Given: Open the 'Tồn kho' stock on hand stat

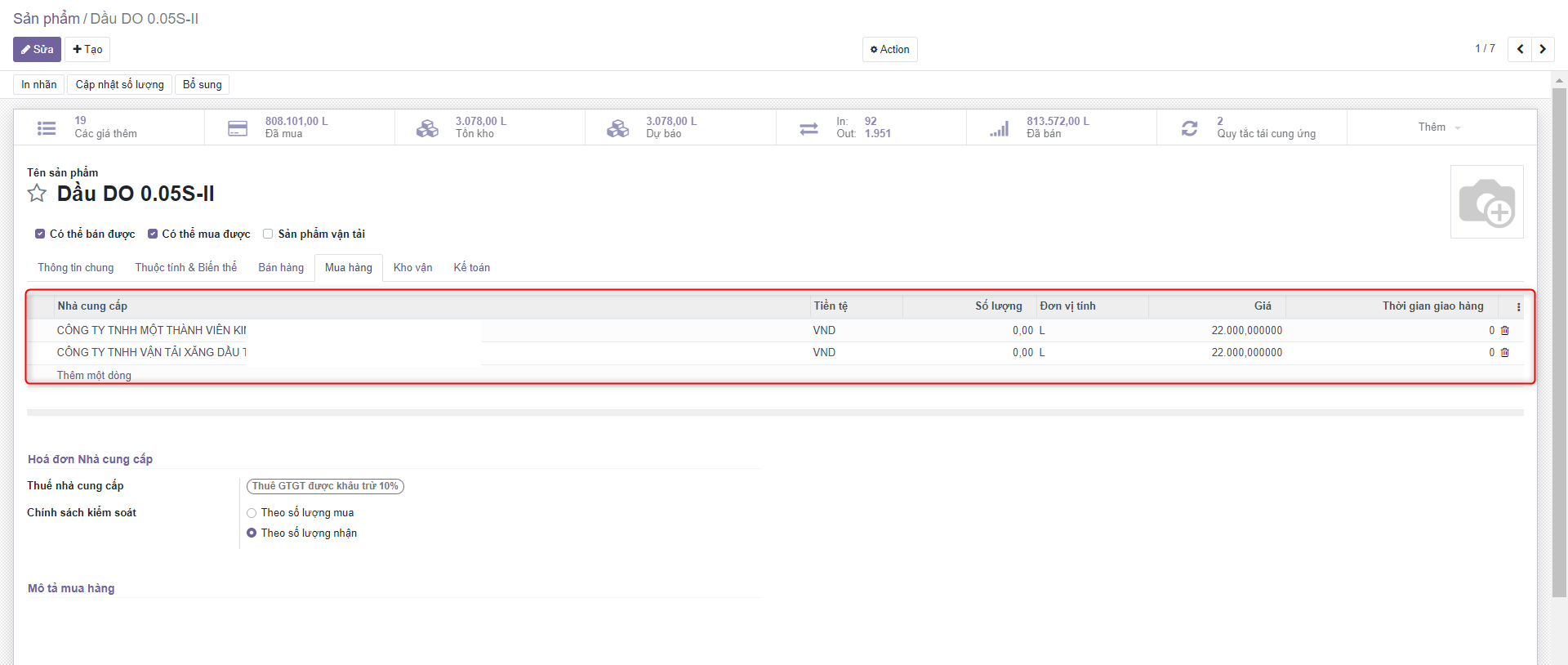Looking at the screenshot, I should click(489, 127).
